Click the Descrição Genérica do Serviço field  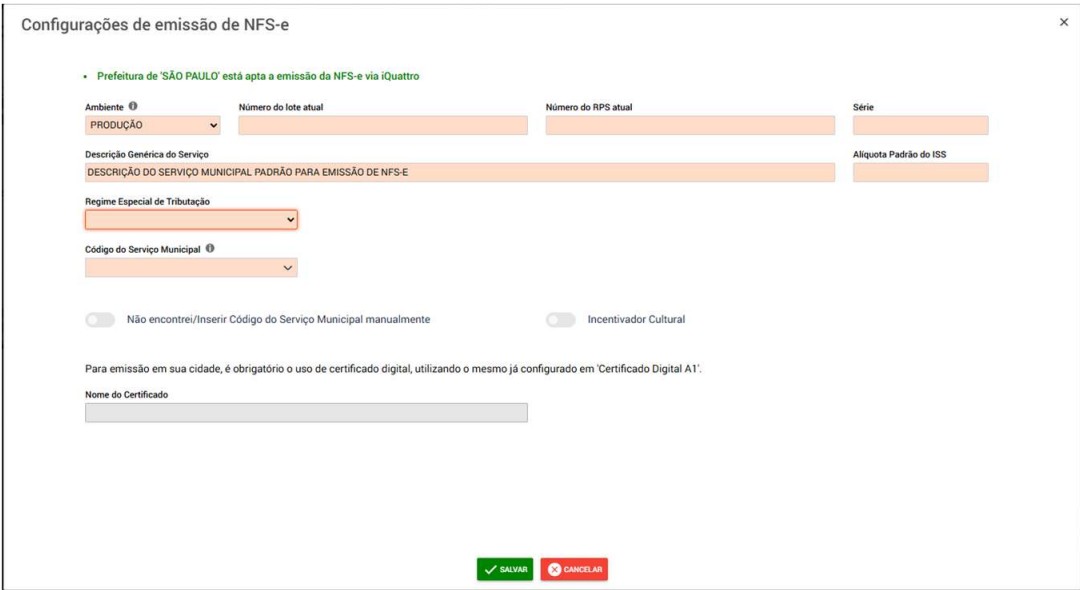[460, 172]
